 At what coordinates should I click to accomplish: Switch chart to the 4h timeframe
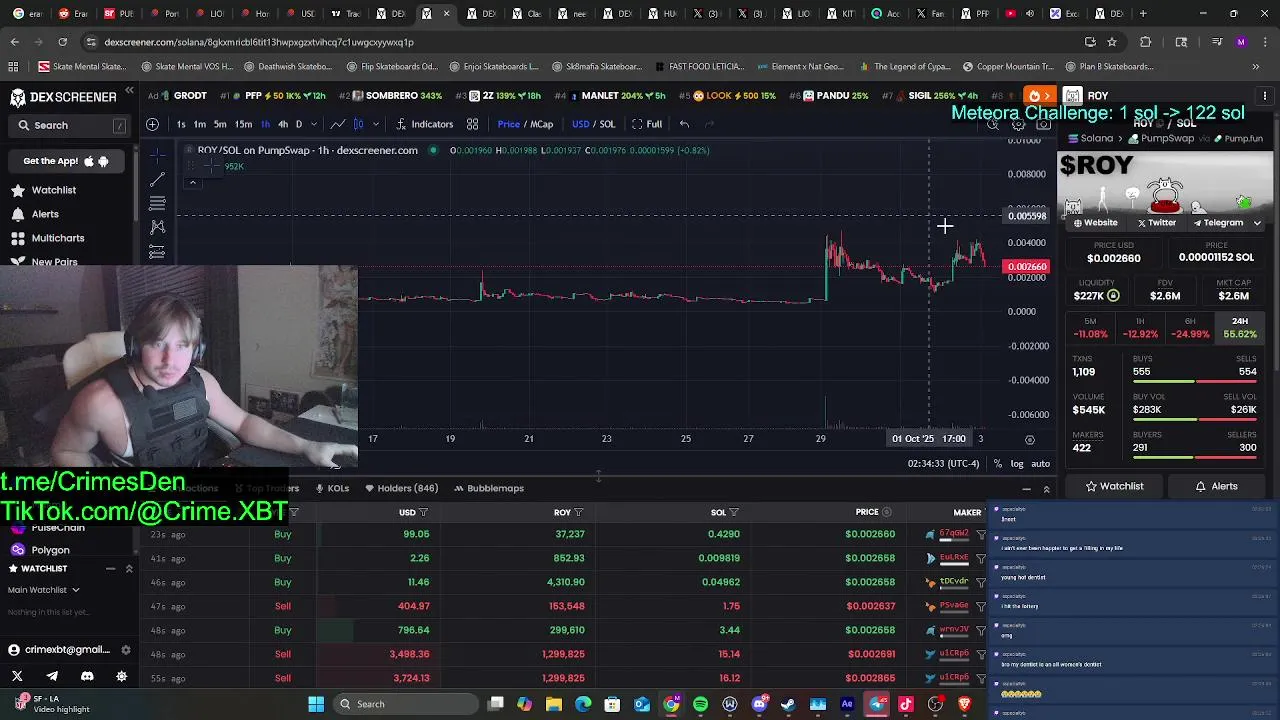tap(283, 124)
